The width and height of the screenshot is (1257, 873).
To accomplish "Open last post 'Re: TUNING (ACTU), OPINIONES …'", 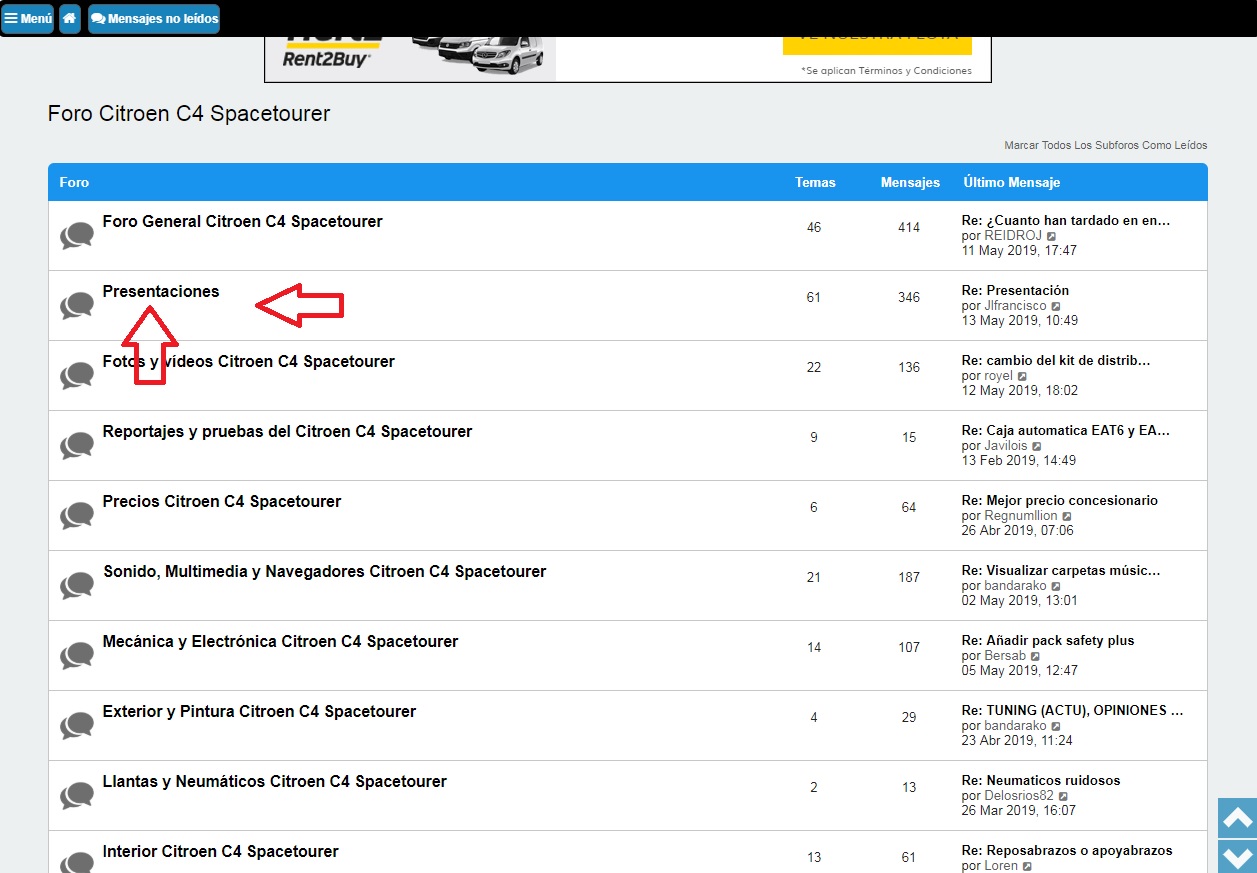I will tap(1072, 710).
